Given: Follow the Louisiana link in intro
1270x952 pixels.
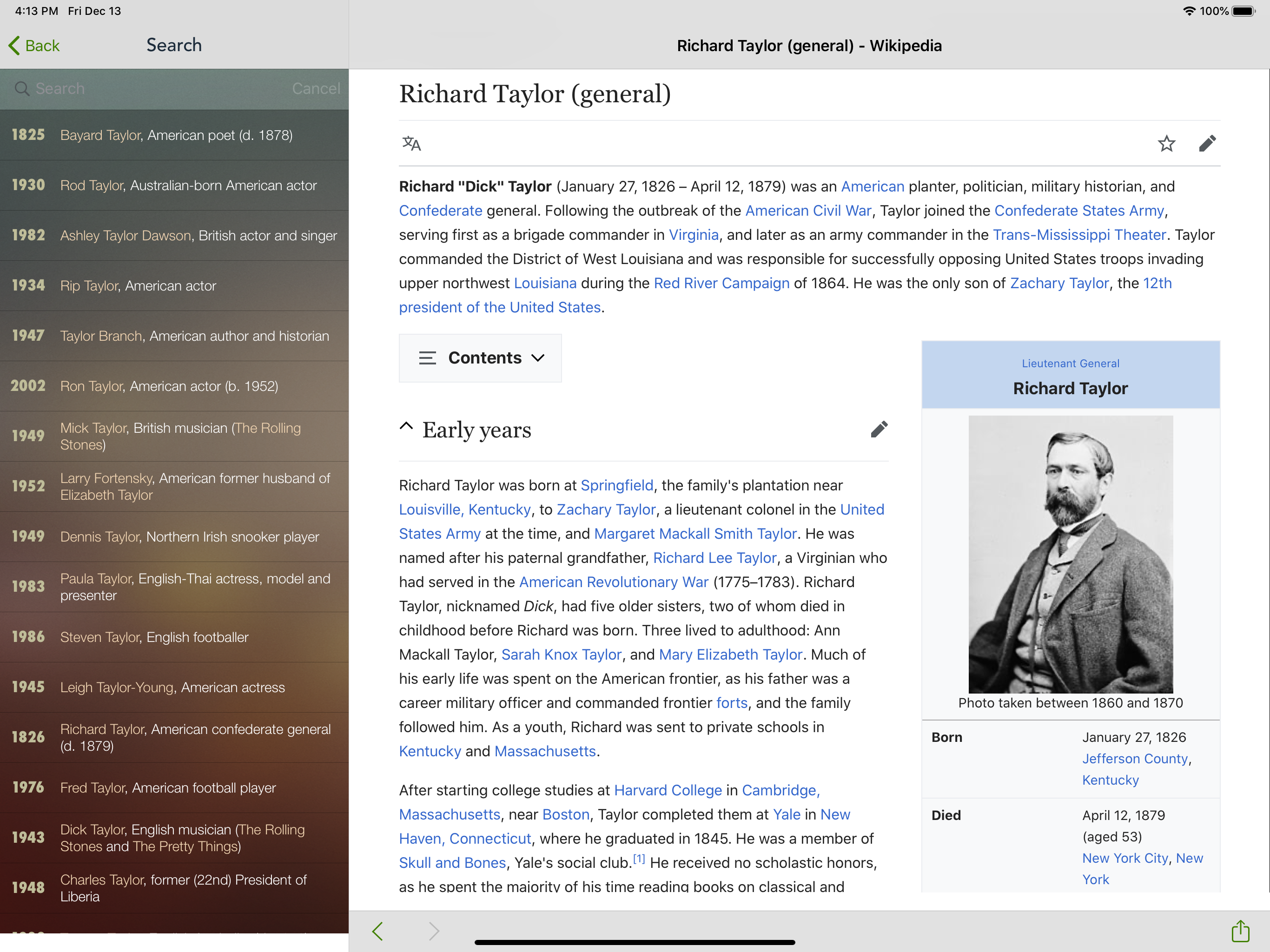Looking at the screenshot, I should pyautogui.click(x=545, y=283).
